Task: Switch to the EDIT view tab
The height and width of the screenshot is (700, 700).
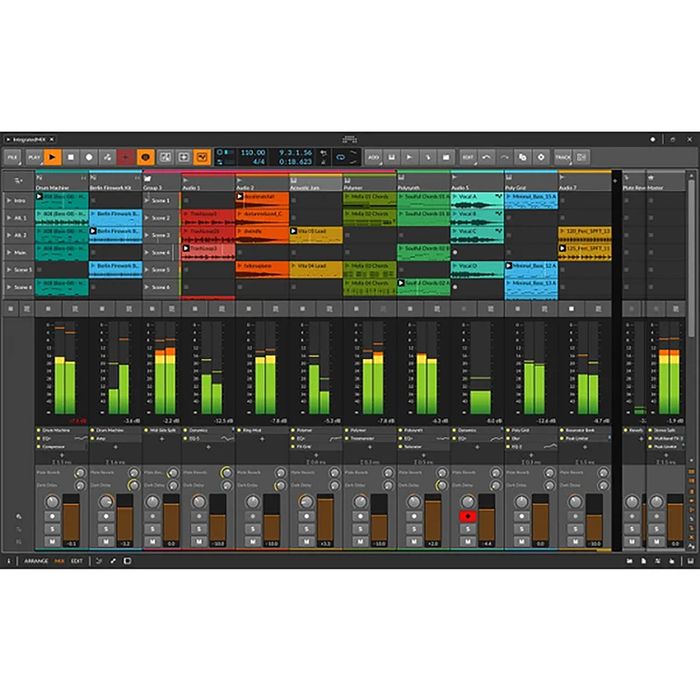Action: tap(76, 561)
